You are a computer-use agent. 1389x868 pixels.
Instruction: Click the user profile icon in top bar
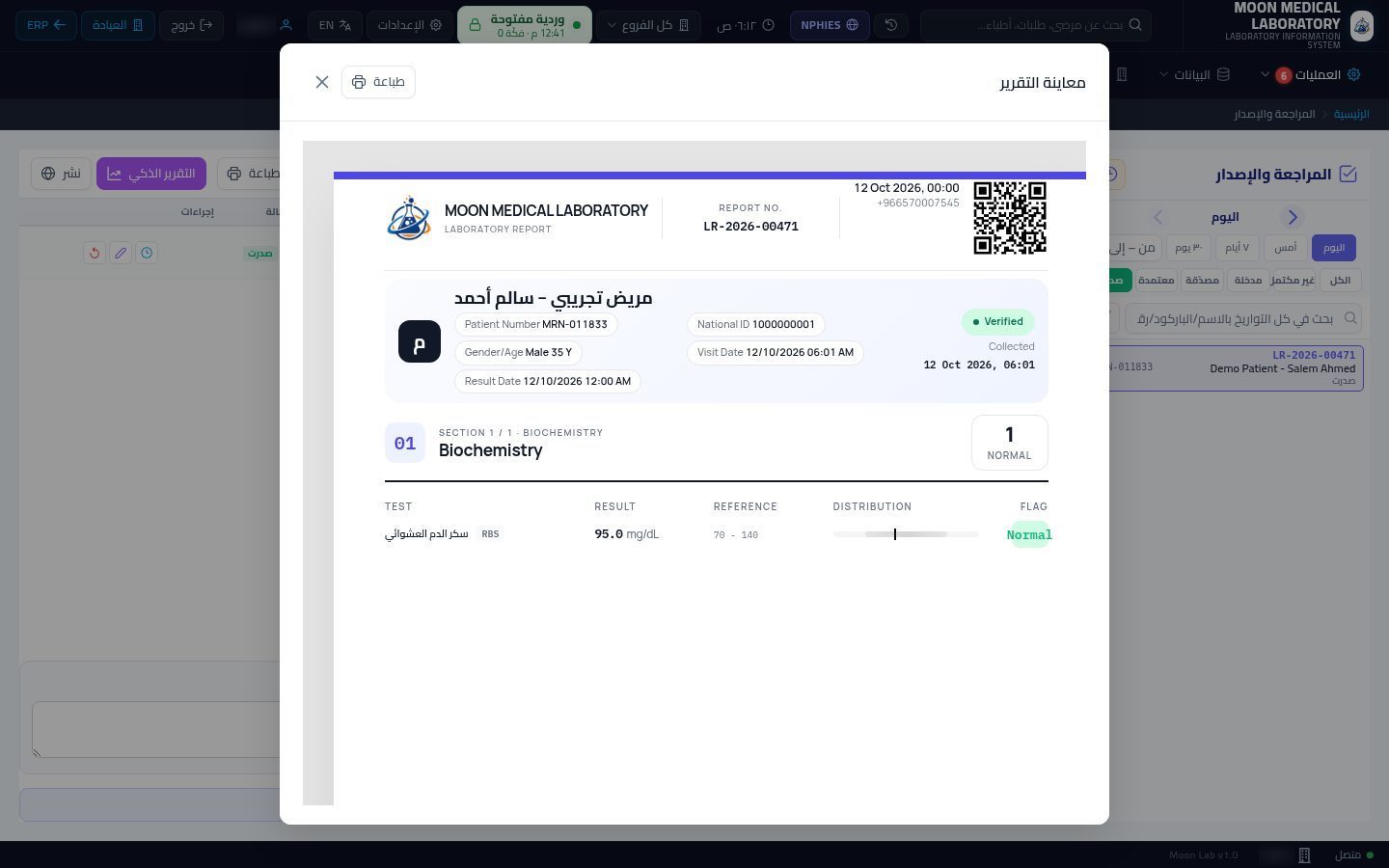[x=286, y=25]
